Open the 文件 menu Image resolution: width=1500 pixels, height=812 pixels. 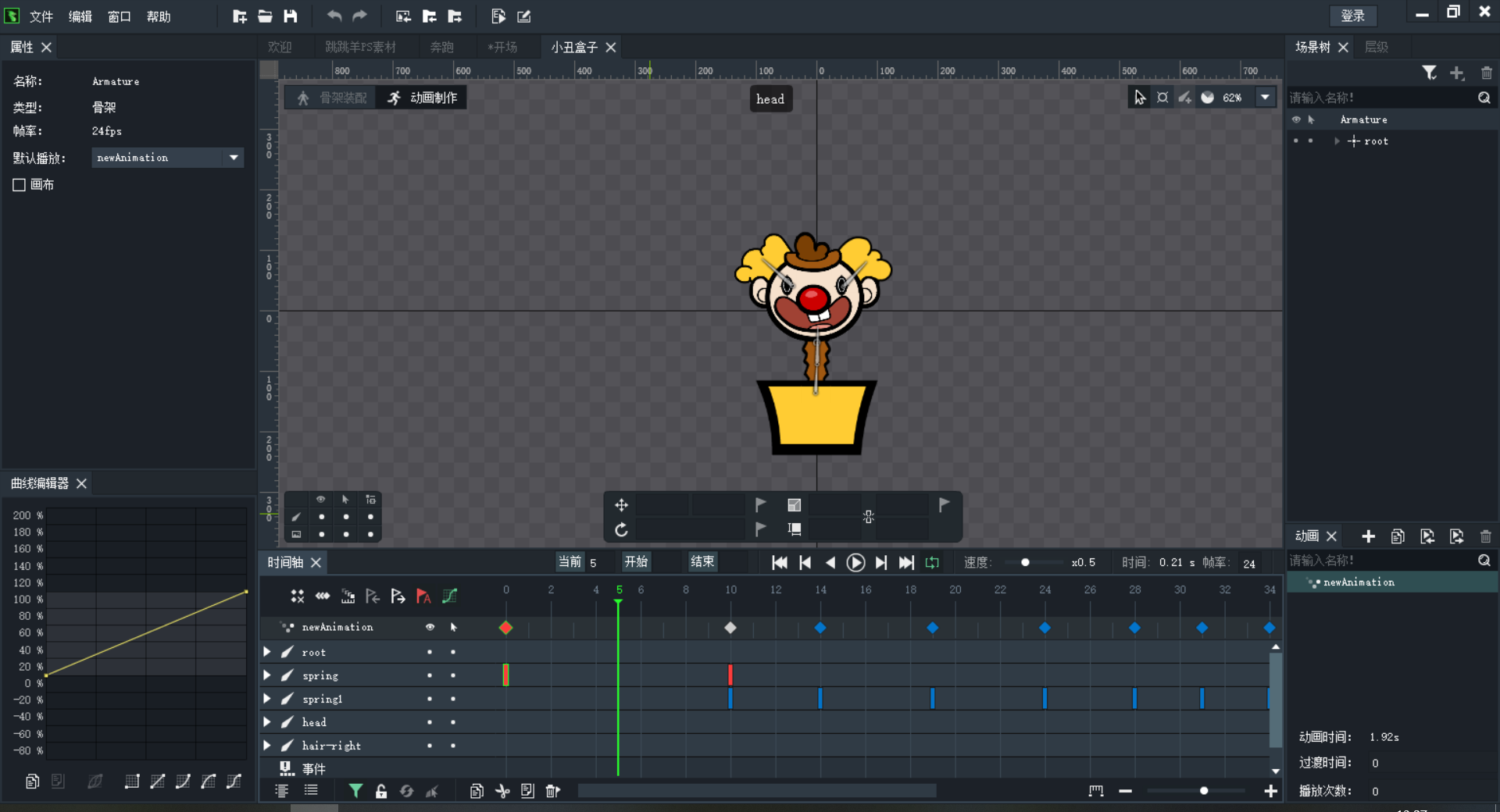point(41,16)
